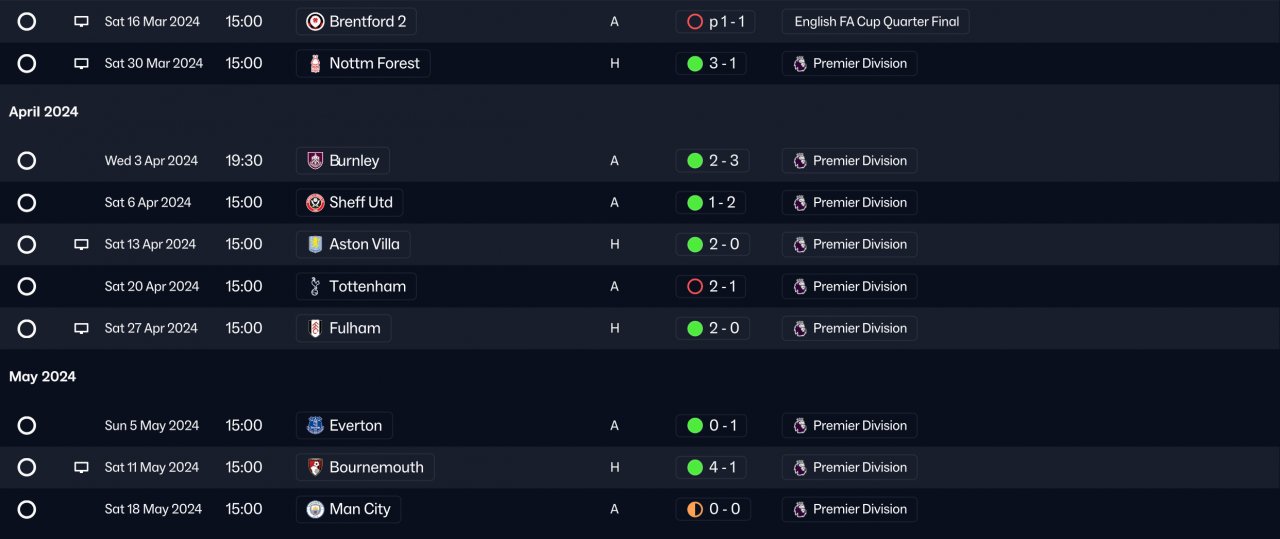
Task: Select the radio circle for Nottm Forest match
Action: point(27,64)
